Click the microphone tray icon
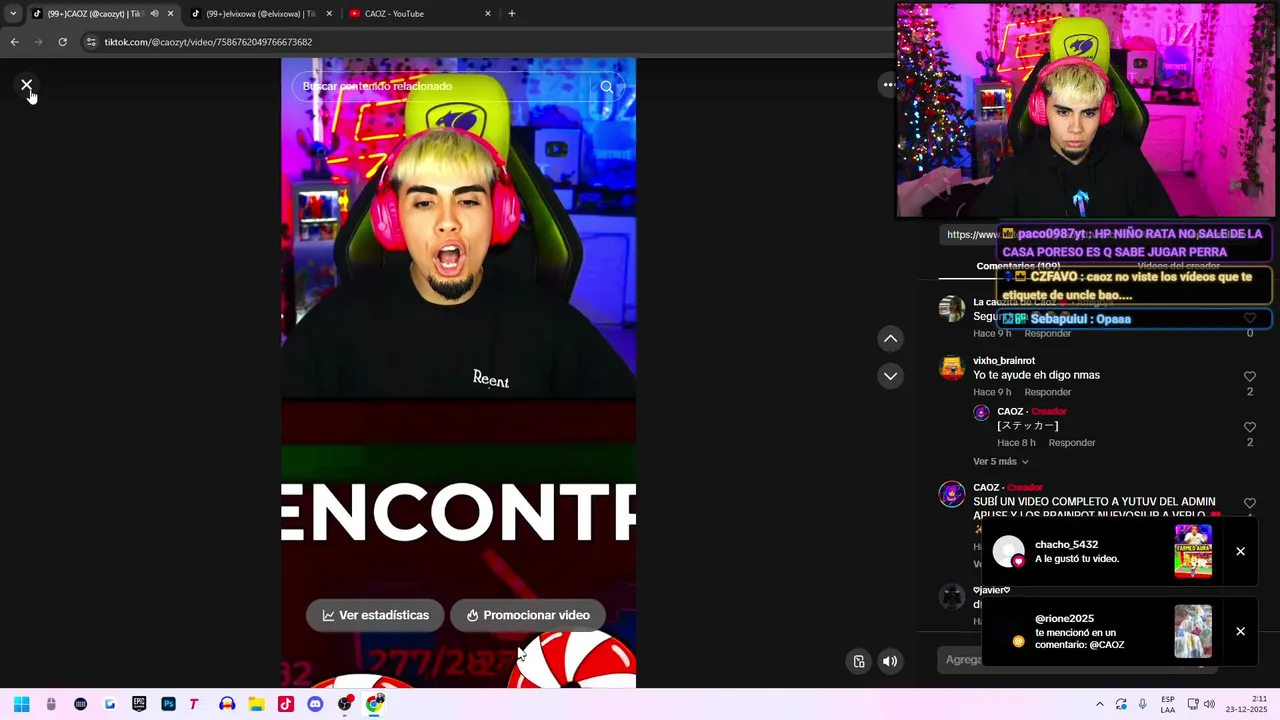Image resolution: width=1280 pixels, height=720 pixels. [x=1142, y=704]
